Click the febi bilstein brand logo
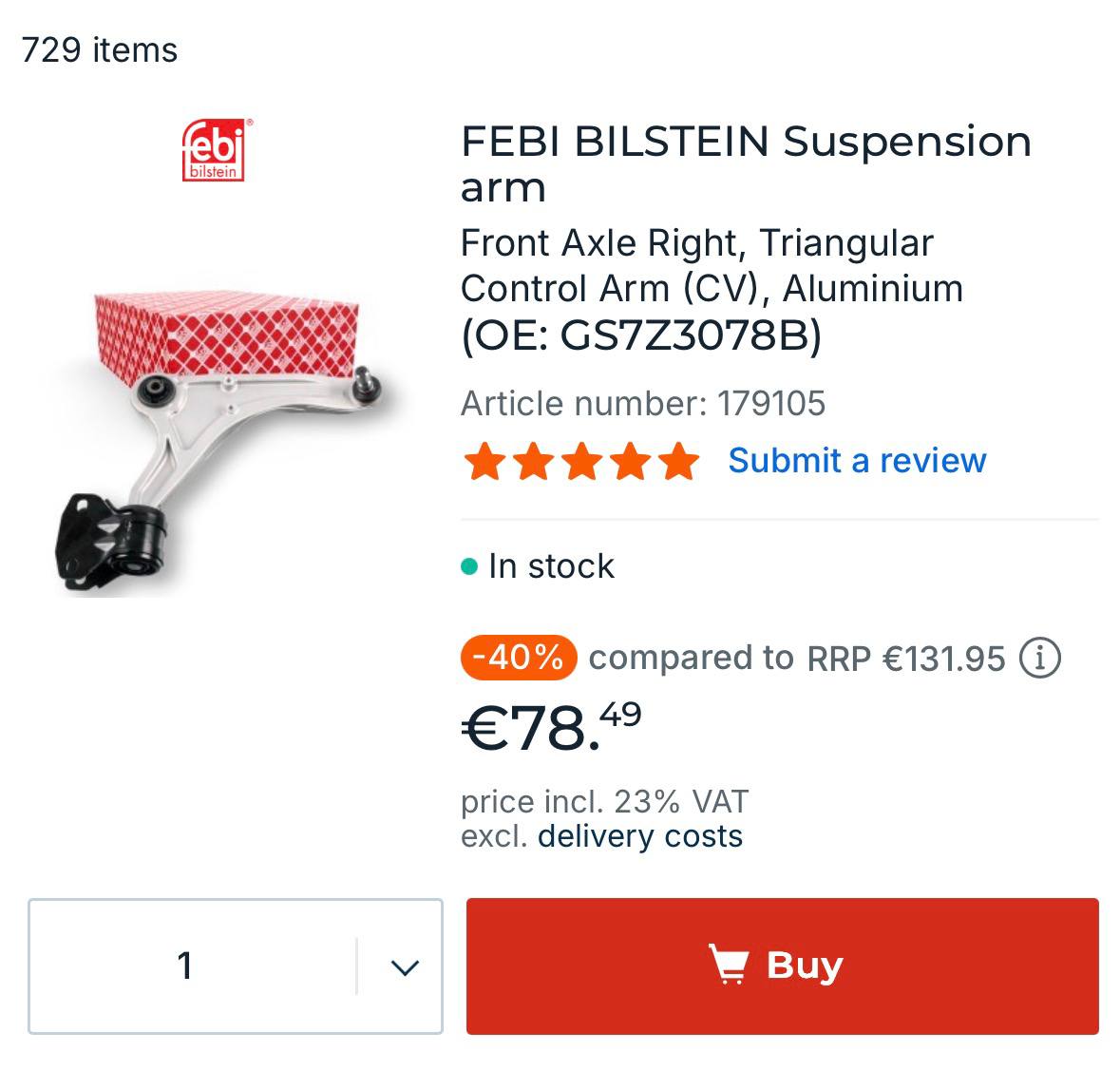The height and width of the screenshot is (1071, 1120). pos(214,150)
